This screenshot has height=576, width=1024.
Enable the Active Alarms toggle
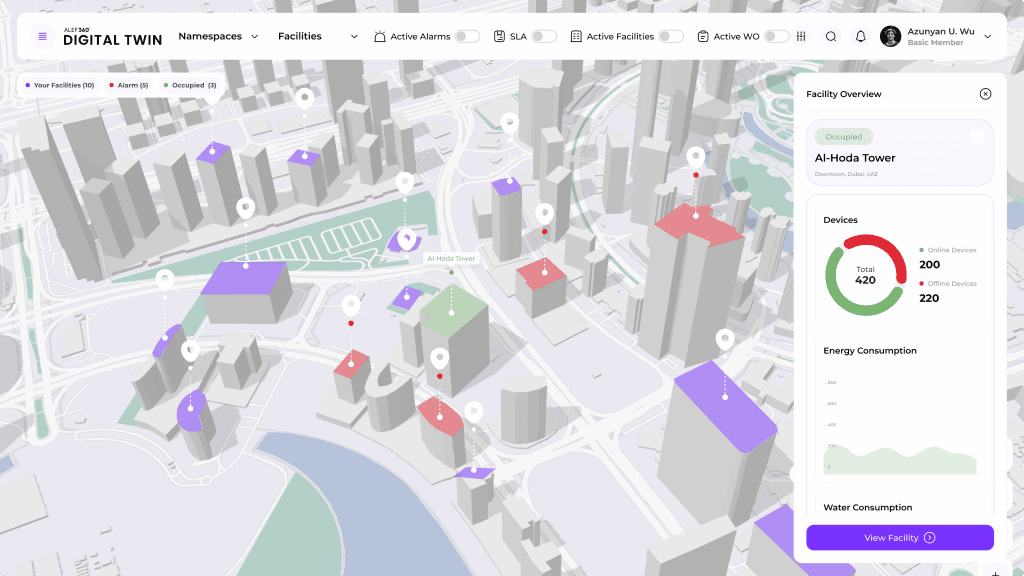(467, 37)
